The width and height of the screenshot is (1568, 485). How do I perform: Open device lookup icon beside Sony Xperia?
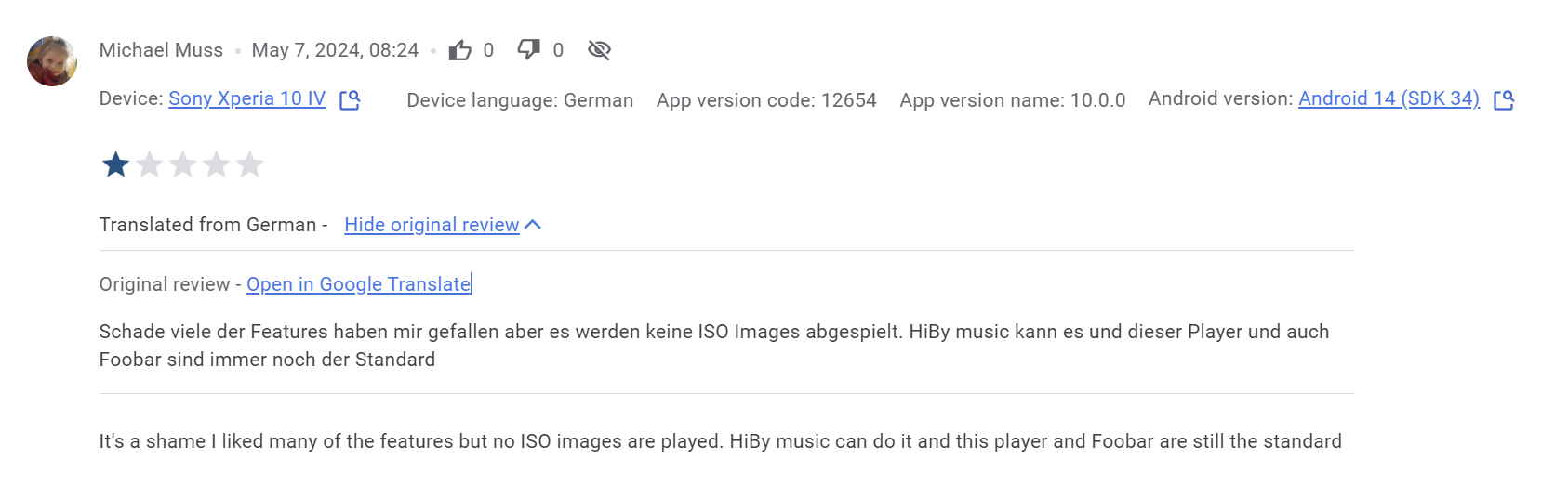tap(350, 99)
